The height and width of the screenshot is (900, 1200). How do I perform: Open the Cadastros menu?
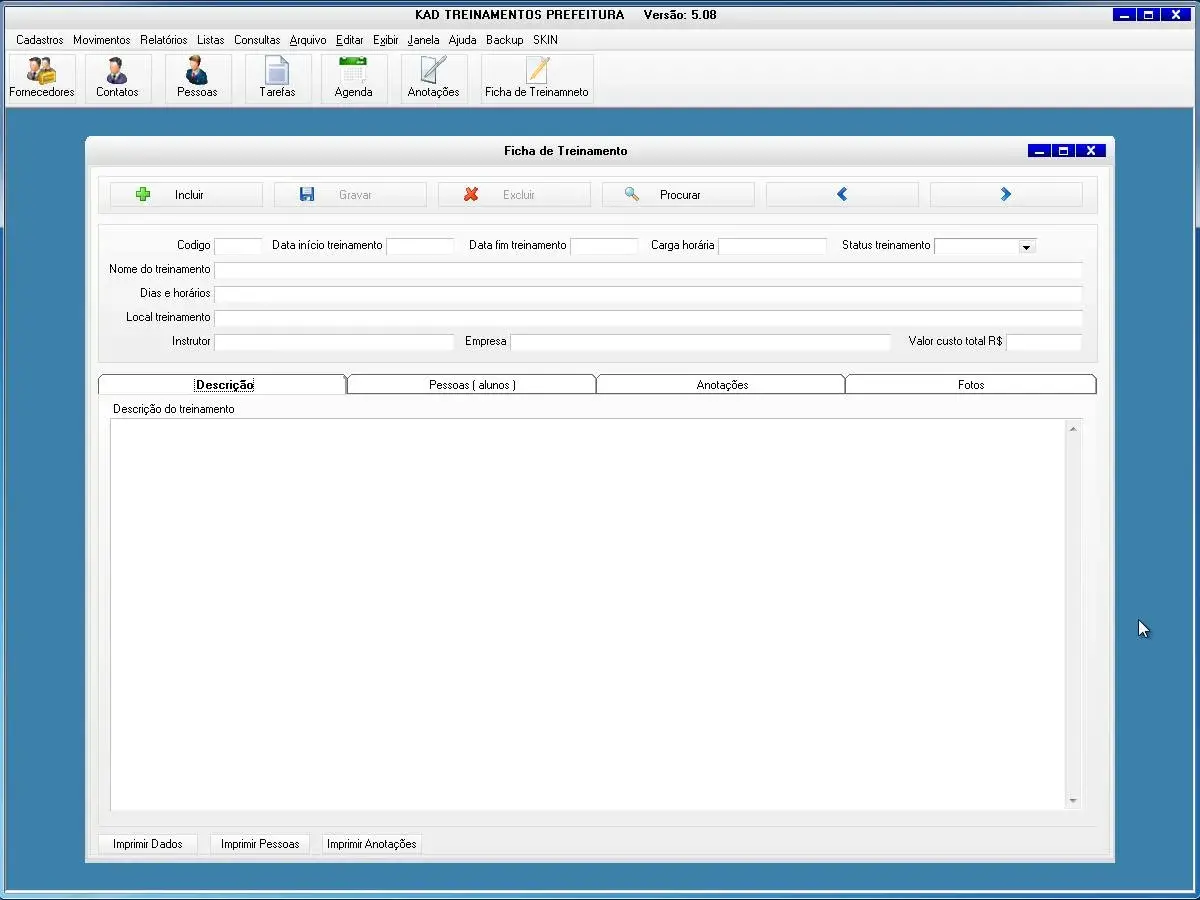pyautogui.click(x=40, y=40)
